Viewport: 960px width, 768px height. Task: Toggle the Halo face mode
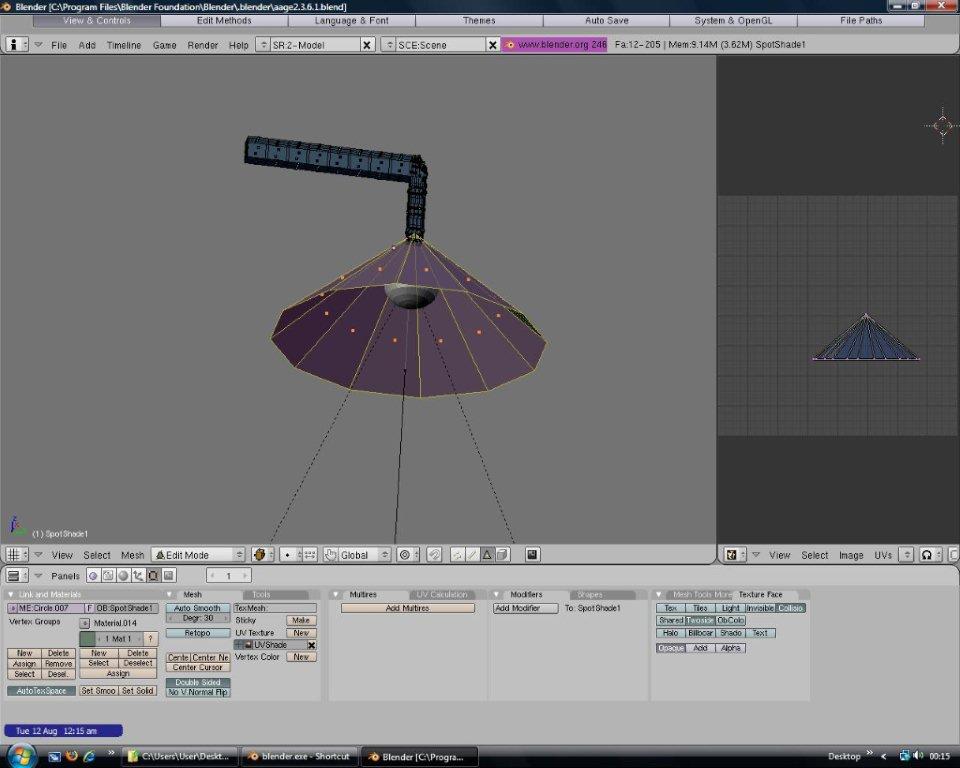(x=670, y=633)
